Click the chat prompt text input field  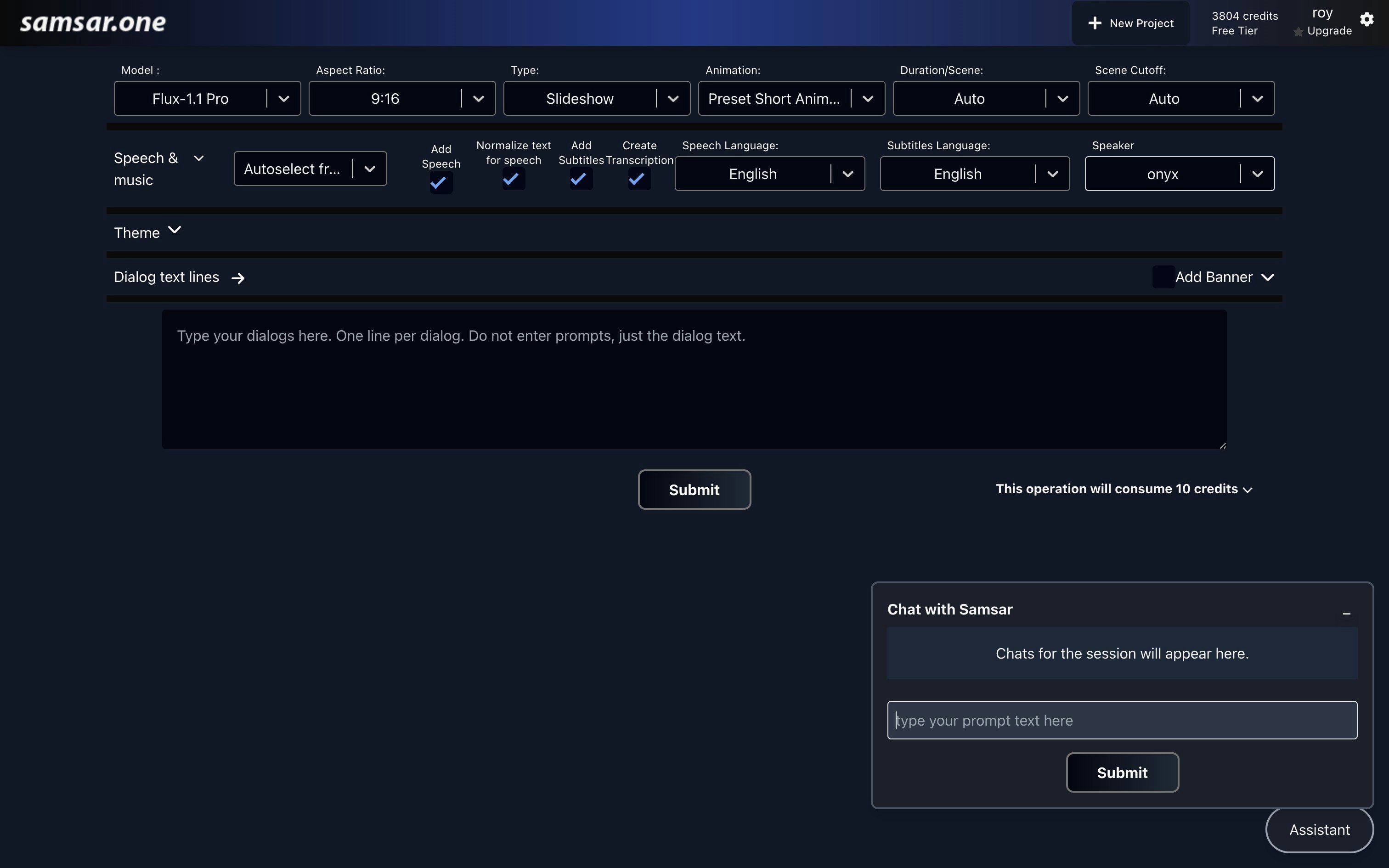(x=1122, y=721)
